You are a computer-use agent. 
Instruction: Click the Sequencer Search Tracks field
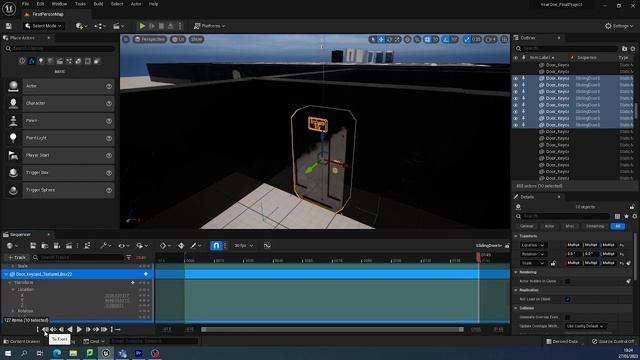coord(78,257)
